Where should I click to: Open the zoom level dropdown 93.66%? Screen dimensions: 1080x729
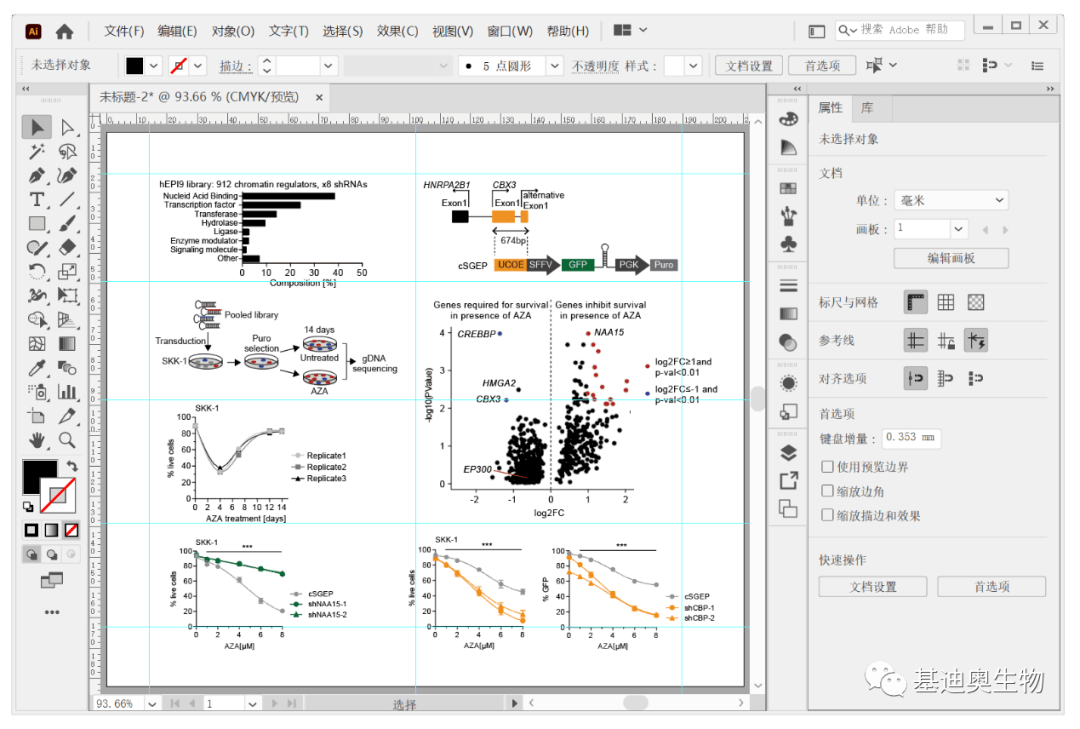point(152,704)
